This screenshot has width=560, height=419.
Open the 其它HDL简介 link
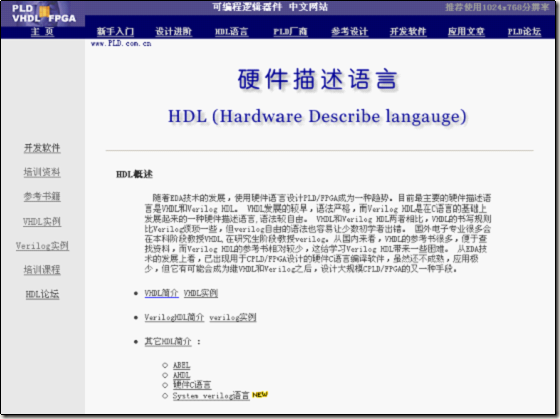168,341
